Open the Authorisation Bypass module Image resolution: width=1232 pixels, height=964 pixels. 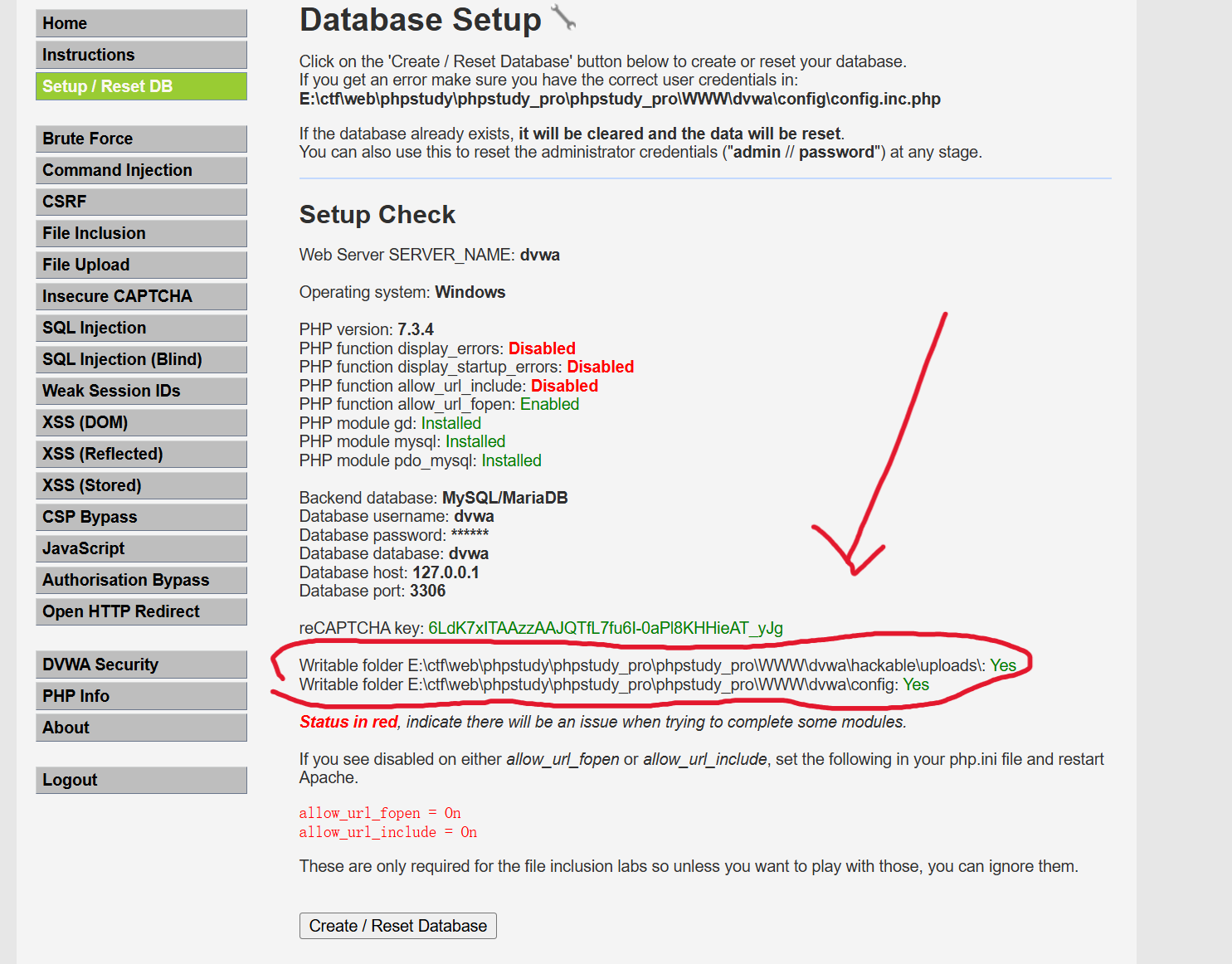[x=141, y=580]
